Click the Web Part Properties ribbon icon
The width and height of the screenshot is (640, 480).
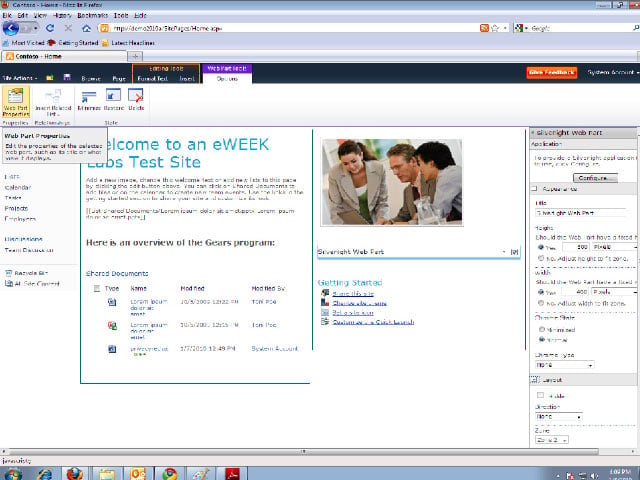16,102
